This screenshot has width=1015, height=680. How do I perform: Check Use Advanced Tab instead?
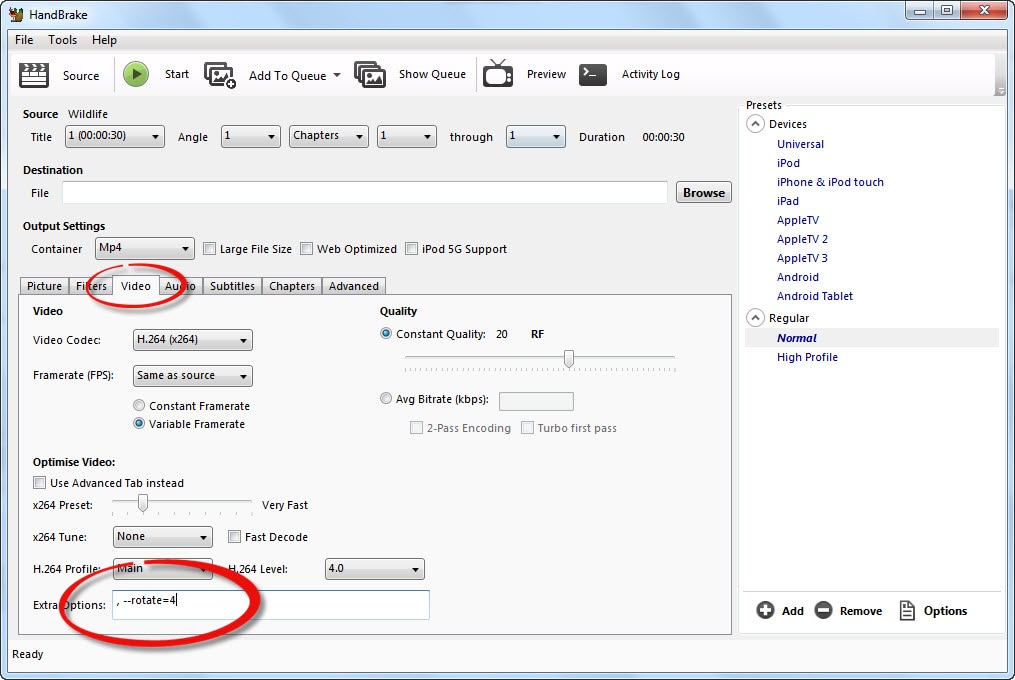pos(39,482)
